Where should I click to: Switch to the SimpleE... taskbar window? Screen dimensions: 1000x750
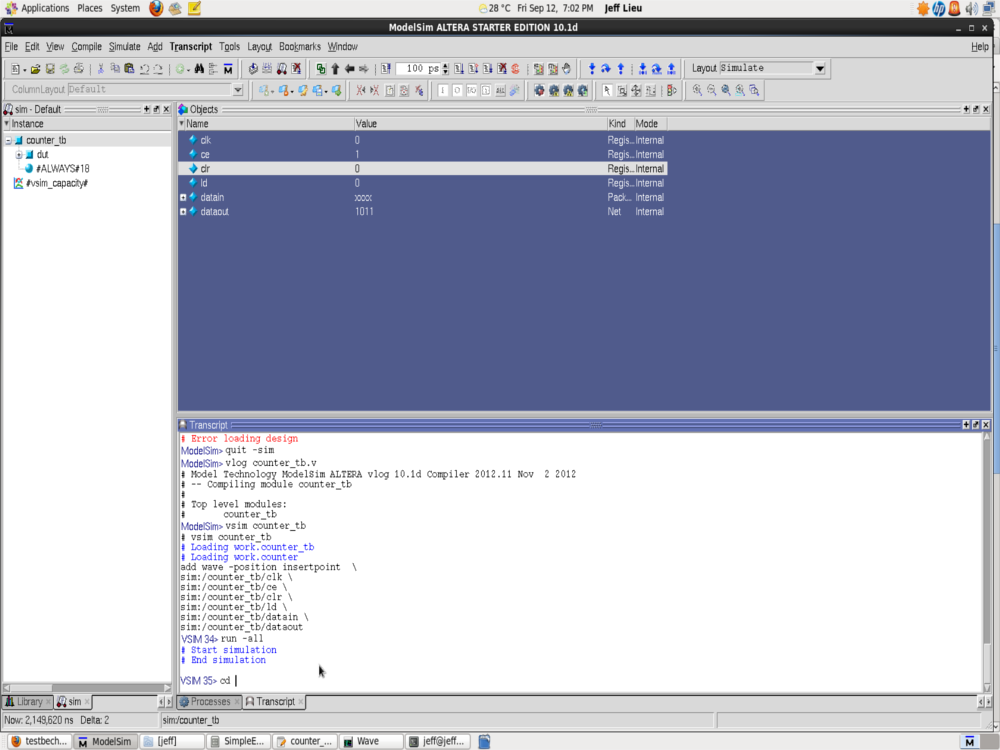click(239, 741)
